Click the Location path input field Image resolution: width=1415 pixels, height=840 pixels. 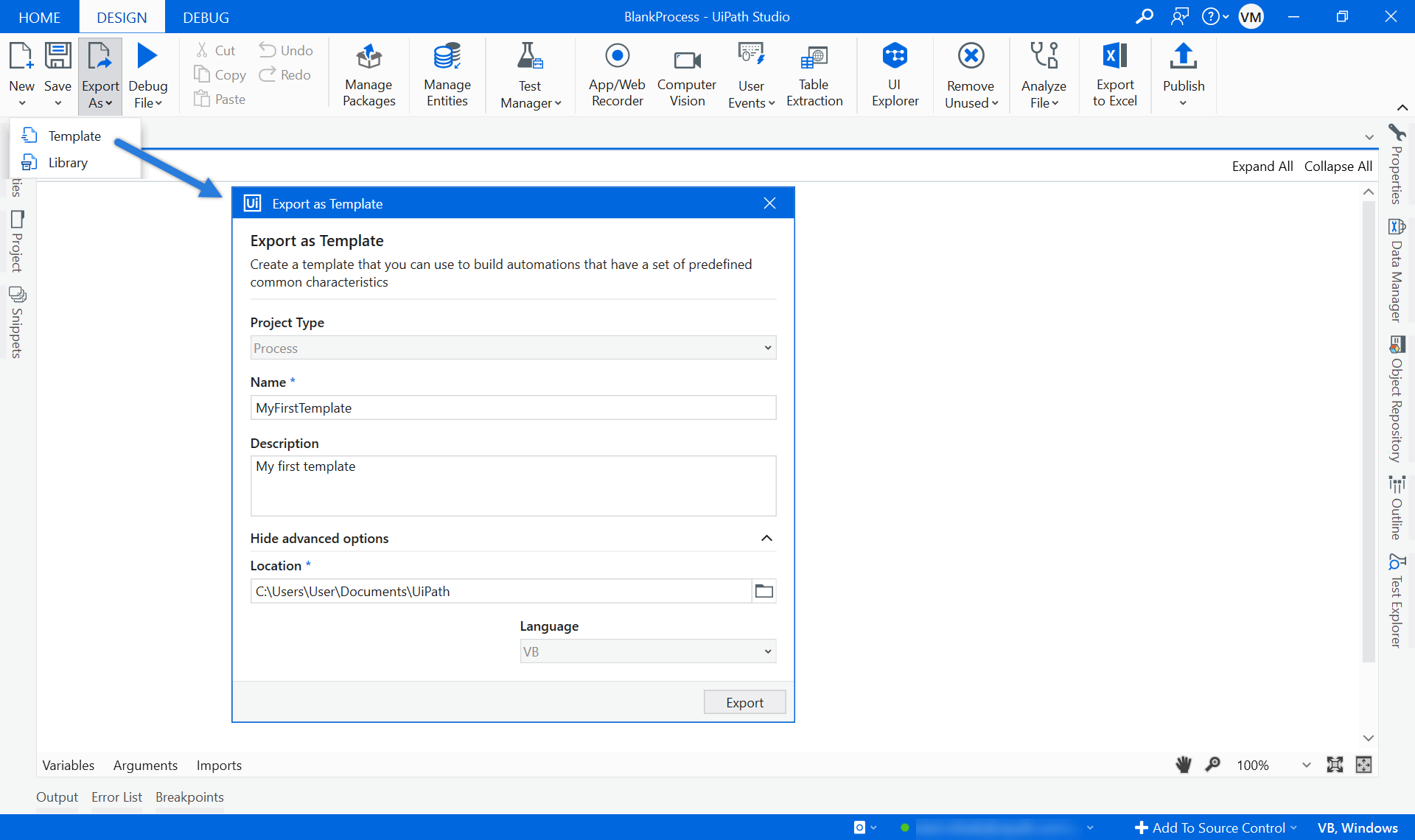pyautogui.click(x=501, y=590)
